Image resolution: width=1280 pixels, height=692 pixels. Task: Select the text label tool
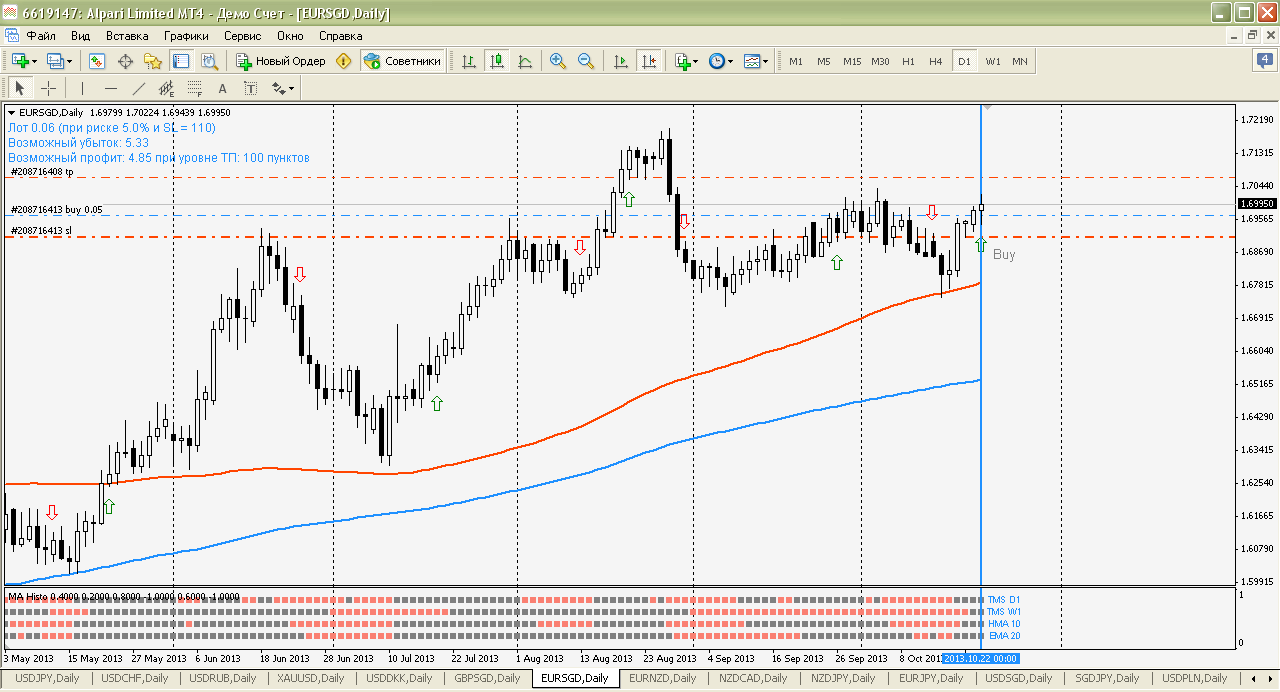tap(250, 88)
